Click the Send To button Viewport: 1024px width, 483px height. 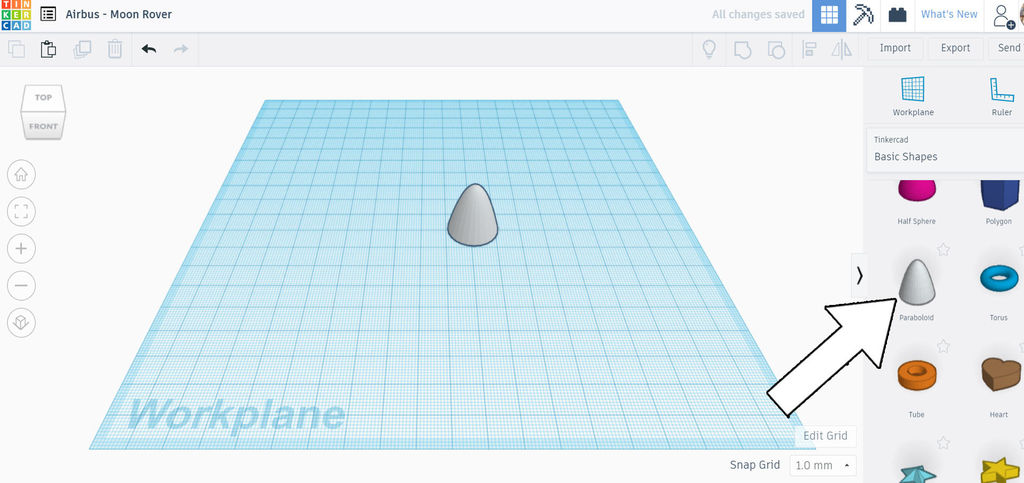[x=1006, y=48]
